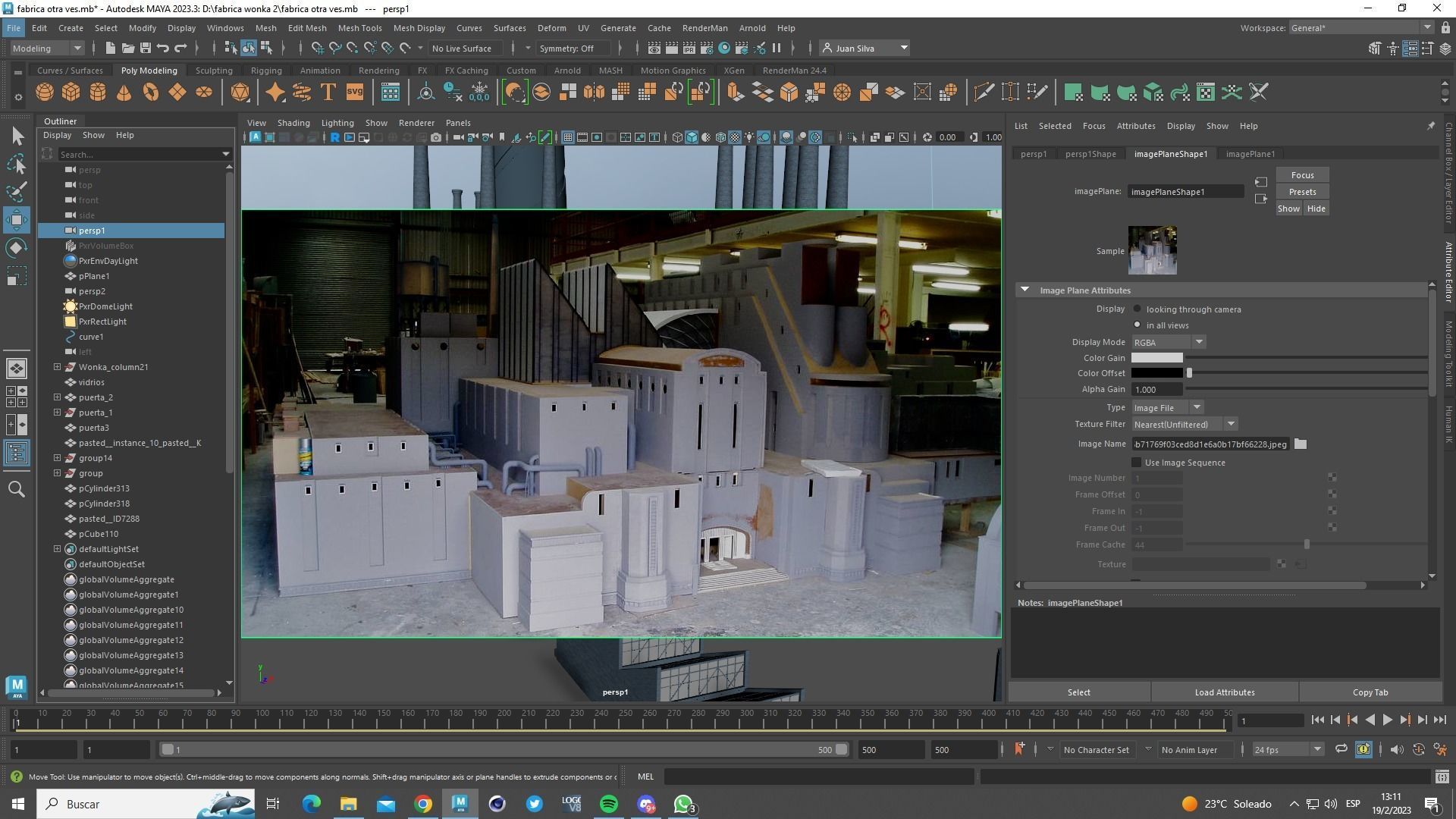Image resolution: width=1456 pixels, height=819 pixels.
Task: Click Load Attributes button
Action: click(x=1225, y=692)
